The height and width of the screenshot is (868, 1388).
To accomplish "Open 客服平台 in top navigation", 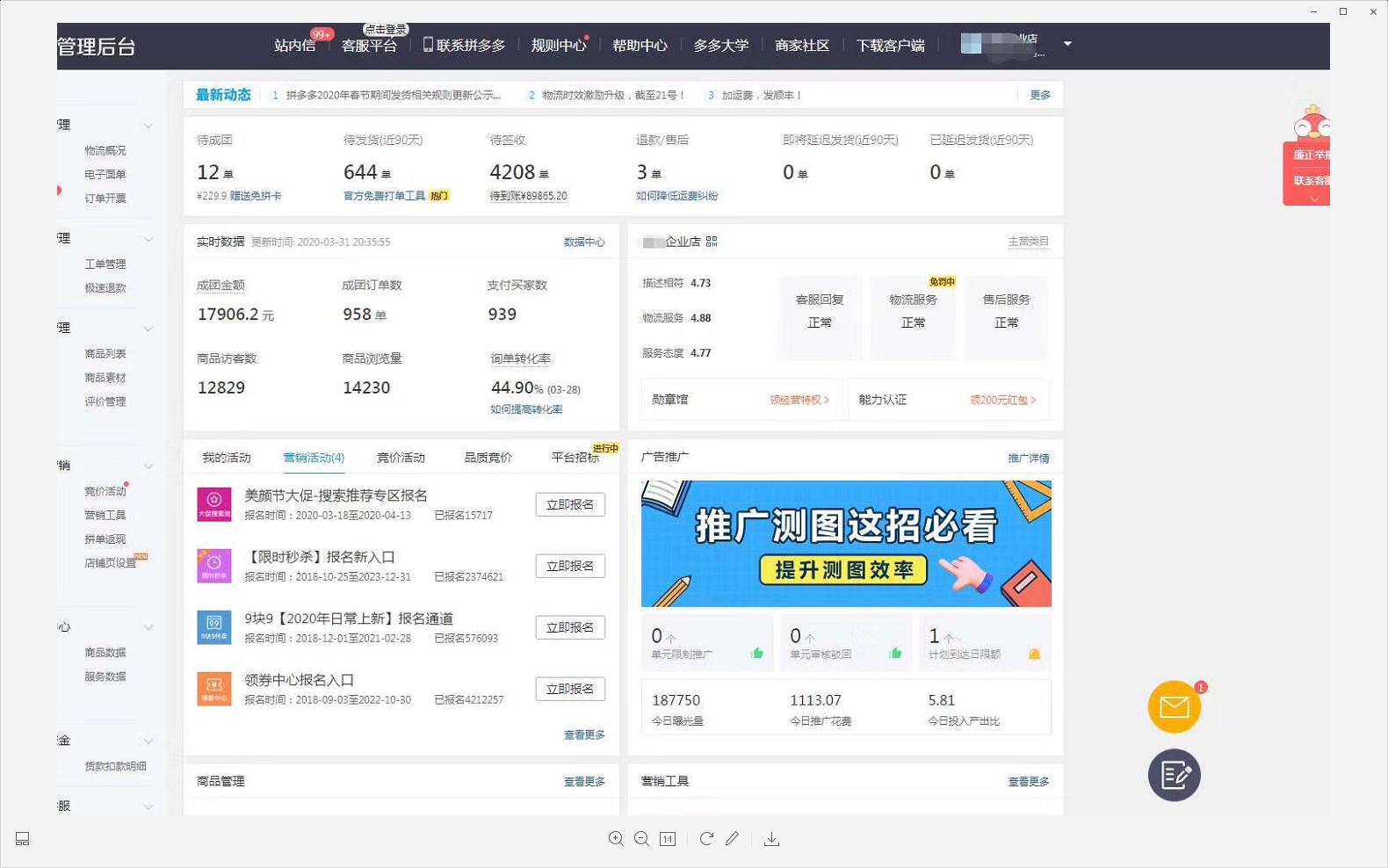I will coord(369,45).
